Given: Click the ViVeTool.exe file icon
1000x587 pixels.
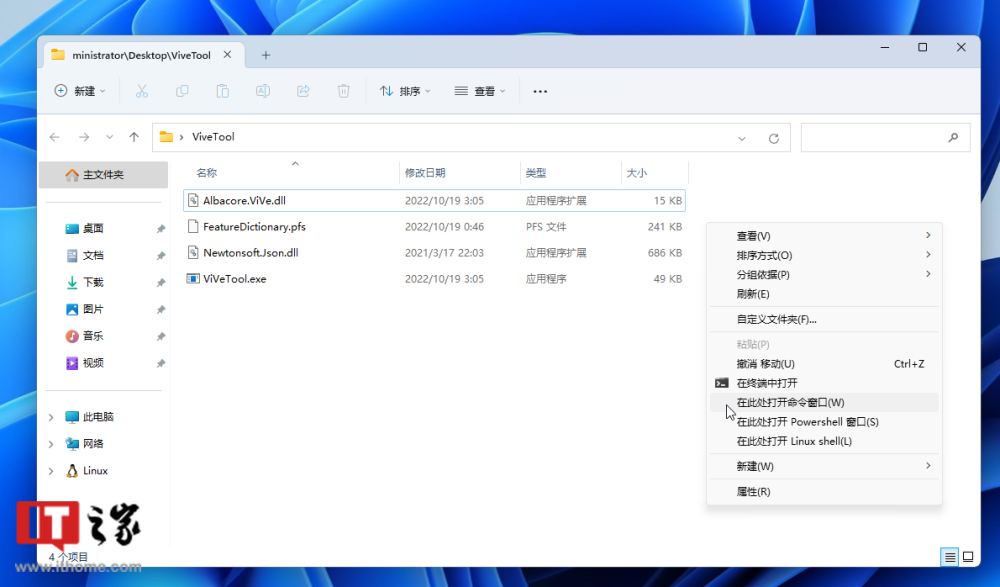Looking at the screenshot, I should coord(193,279).
